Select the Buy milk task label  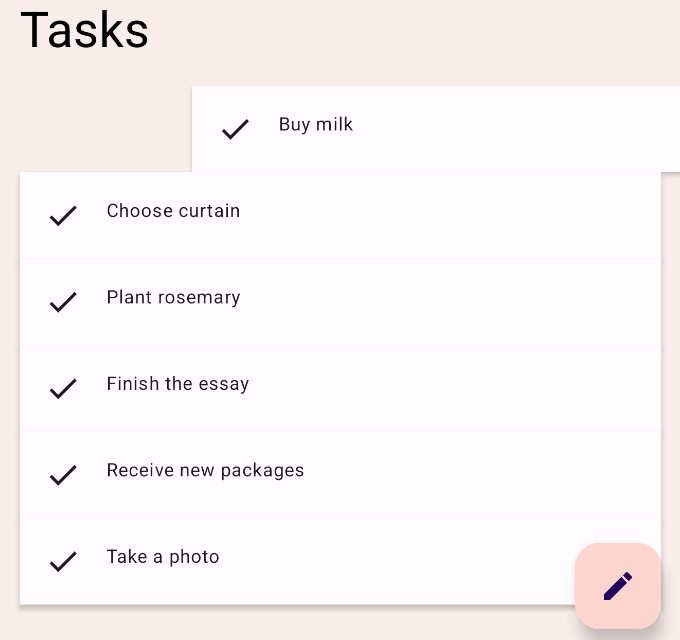coord(315,125)
